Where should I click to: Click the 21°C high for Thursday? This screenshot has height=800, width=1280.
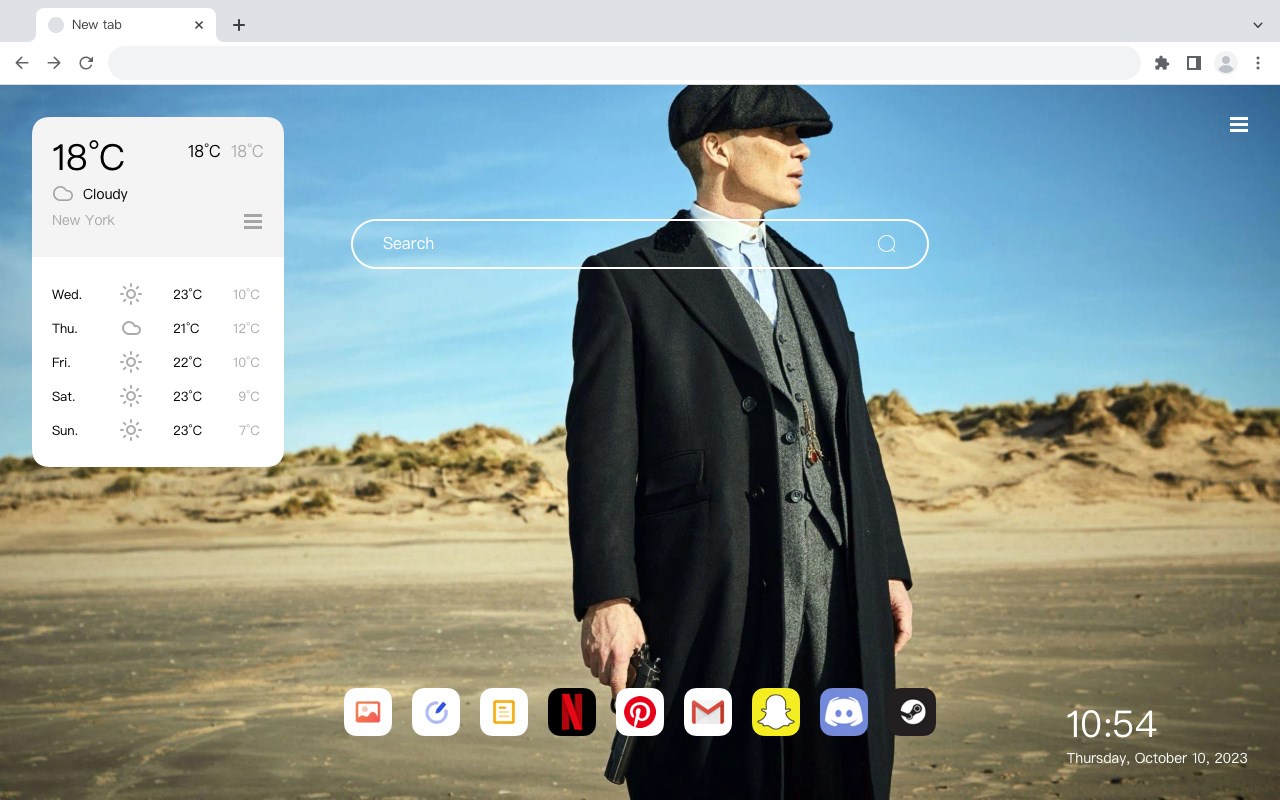pyautogui.click(x=186, y=328)
